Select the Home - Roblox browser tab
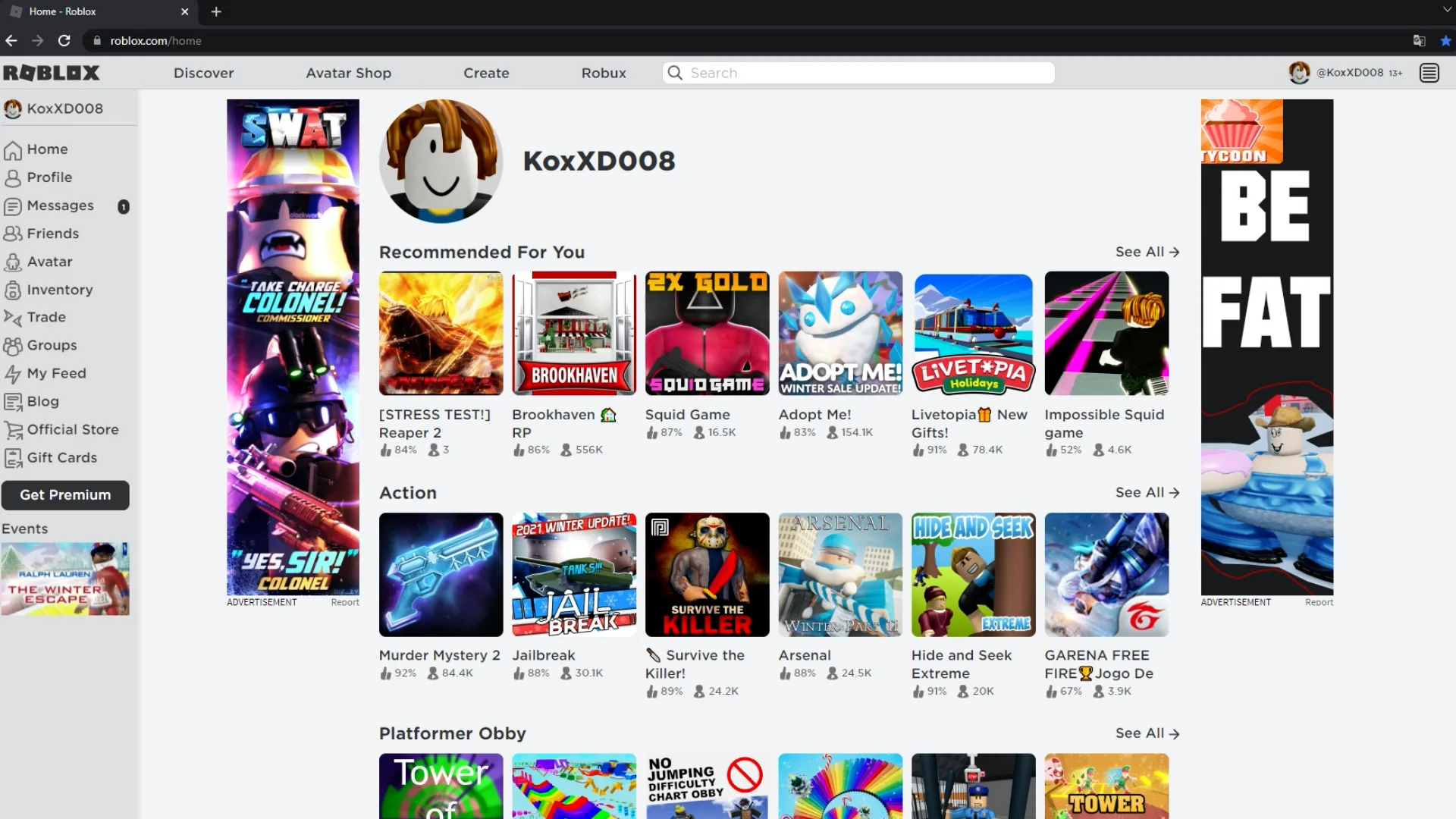The height and width of the screenshot is (819, 1456). pyautogui.click(x=99, y=11)
